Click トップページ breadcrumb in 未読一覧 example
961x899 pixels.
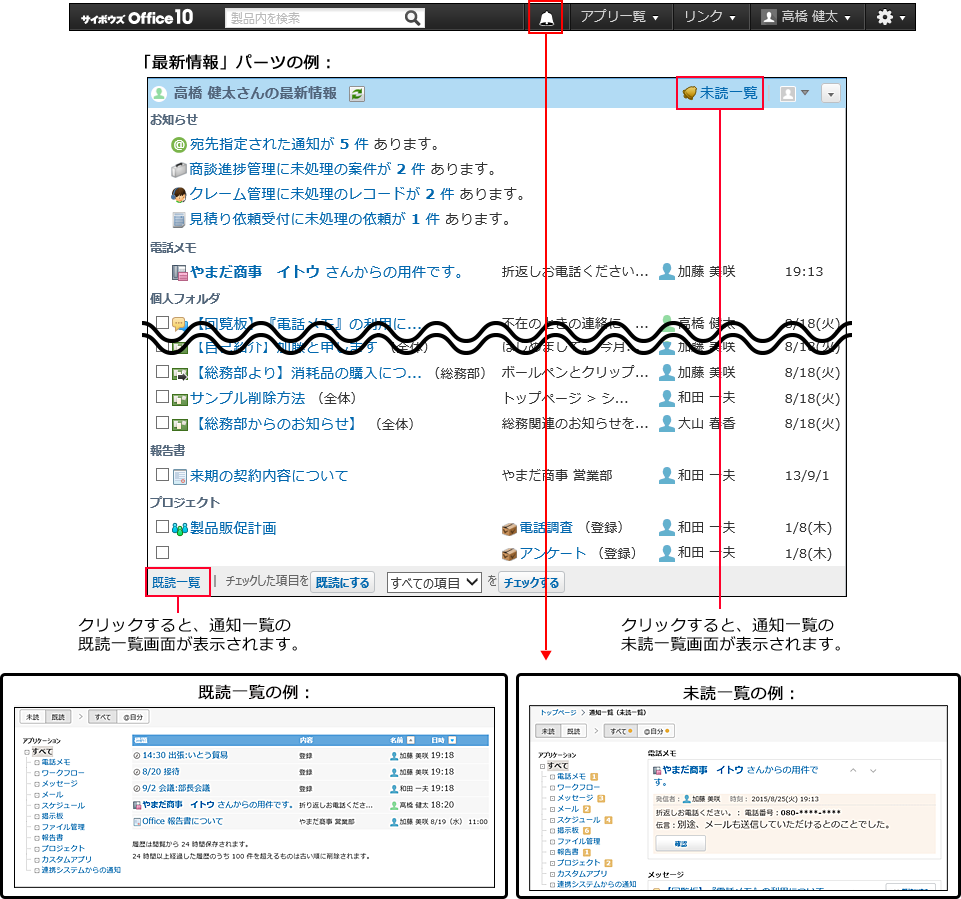(x=558, y=713)
